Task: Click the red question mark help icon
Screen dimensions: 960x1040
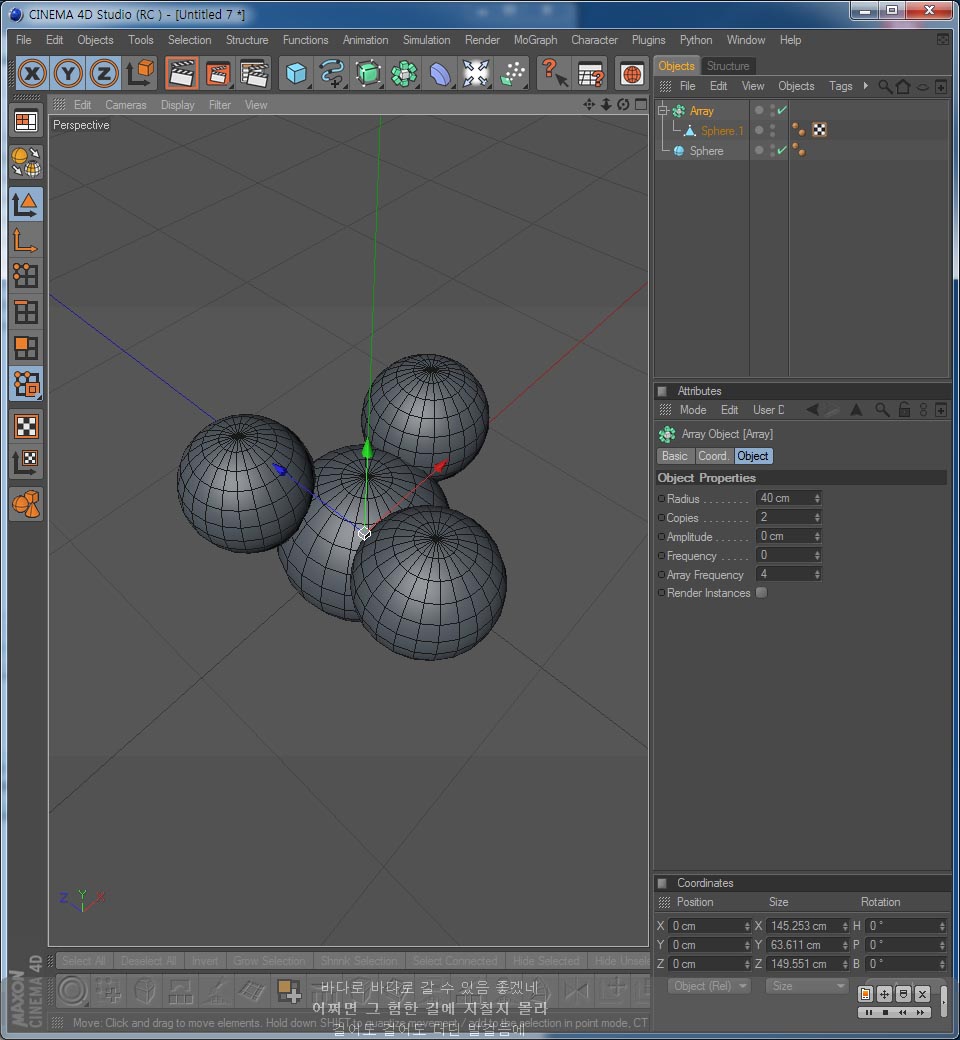Action: [553, 74]
